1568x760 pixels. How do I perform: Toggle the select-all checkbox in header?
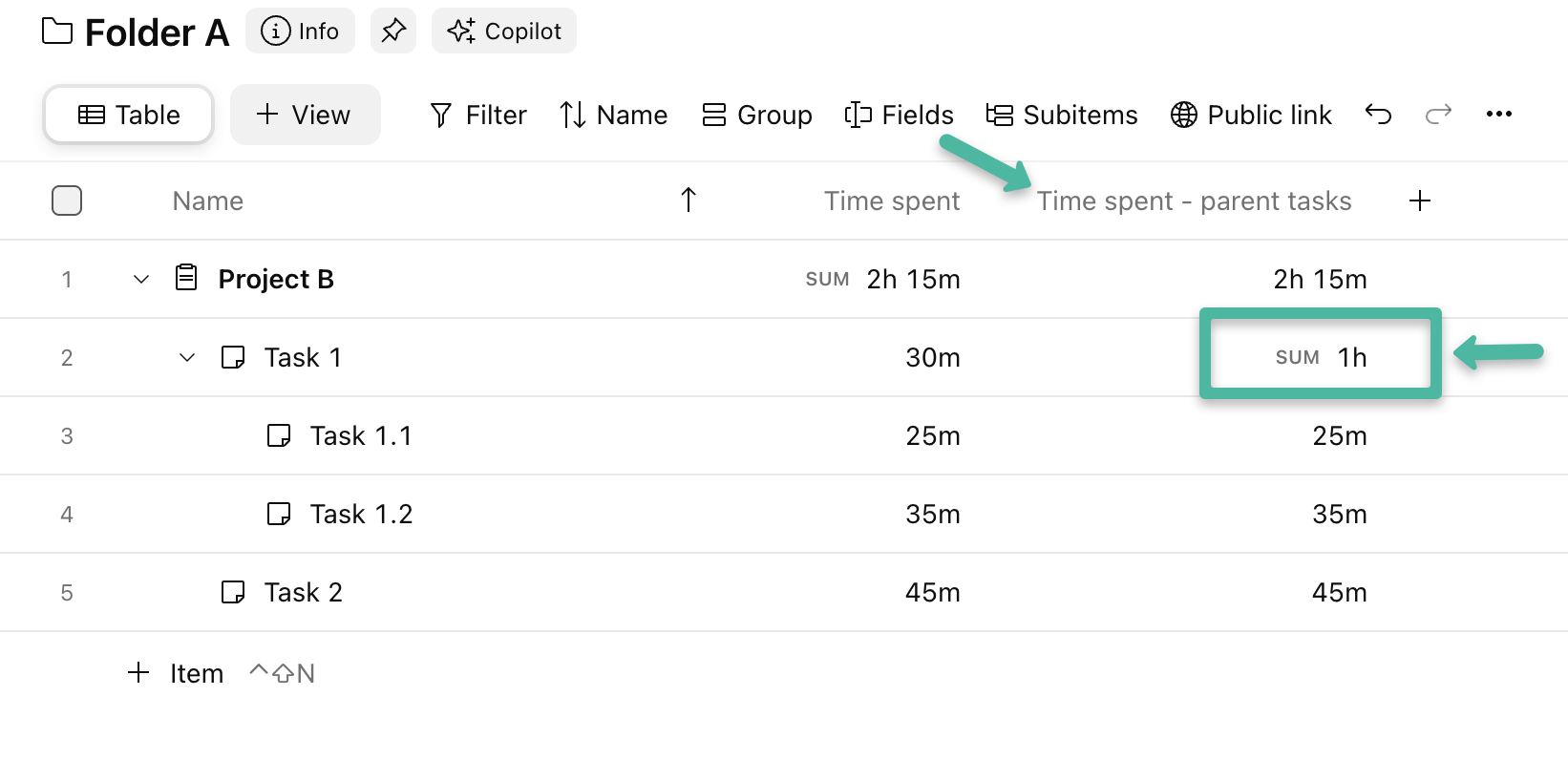point(67,201)
